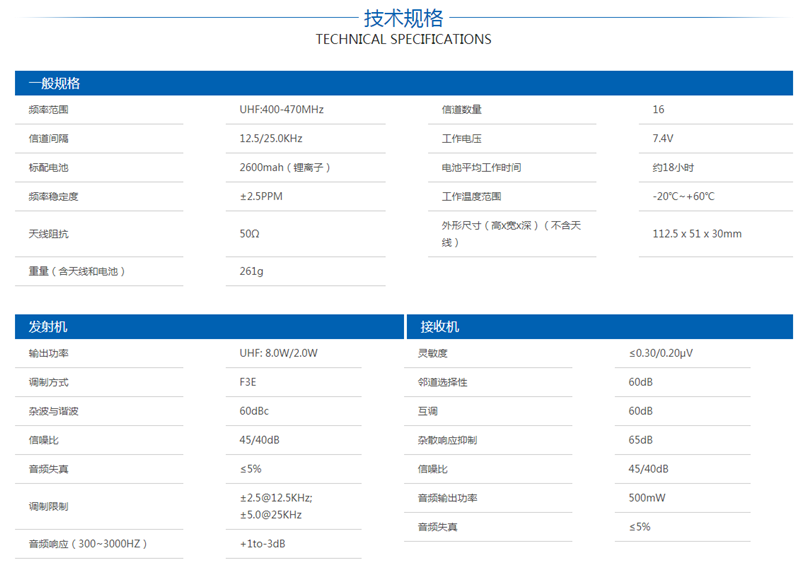Click the 技术规格 heading title
Screen dimensions: 800x567
click(x=403, y=18)
